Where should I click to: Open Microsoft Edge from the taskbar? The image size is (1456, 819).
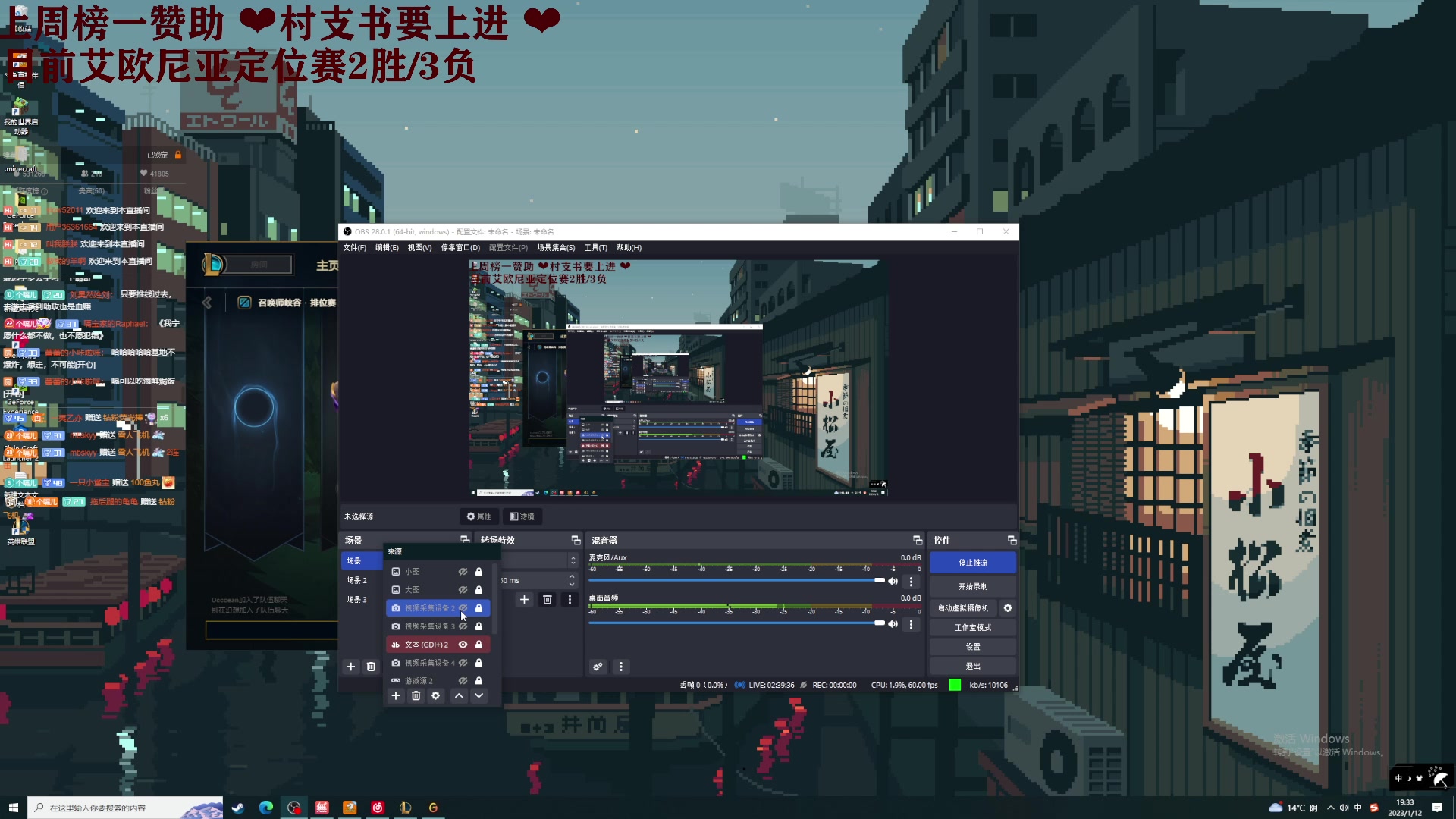click(266, 808)
